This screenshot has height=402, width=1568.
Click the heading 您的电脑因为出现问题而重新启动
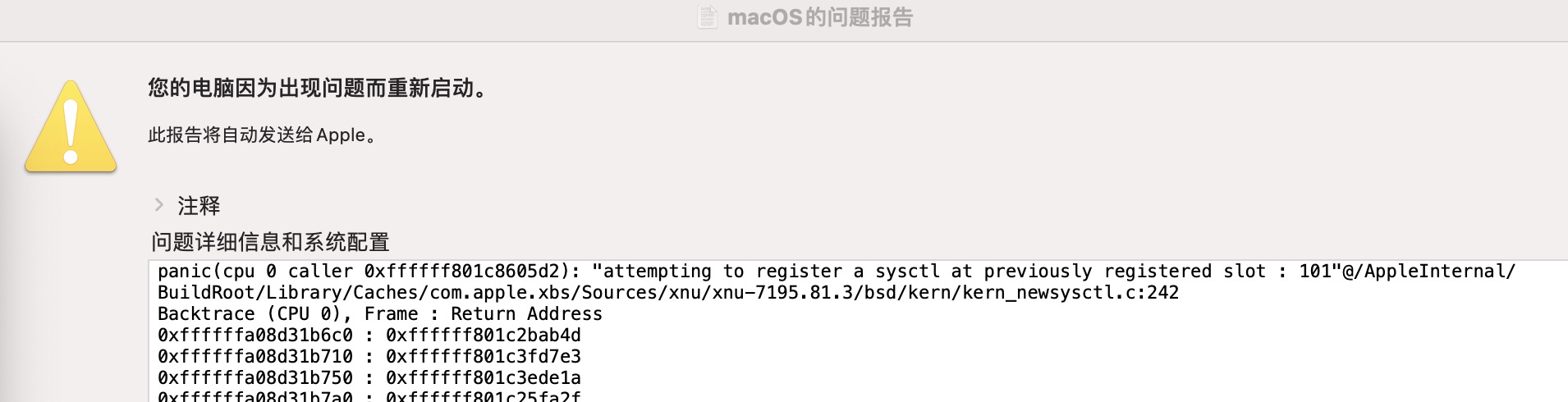(x=317, y=88)
